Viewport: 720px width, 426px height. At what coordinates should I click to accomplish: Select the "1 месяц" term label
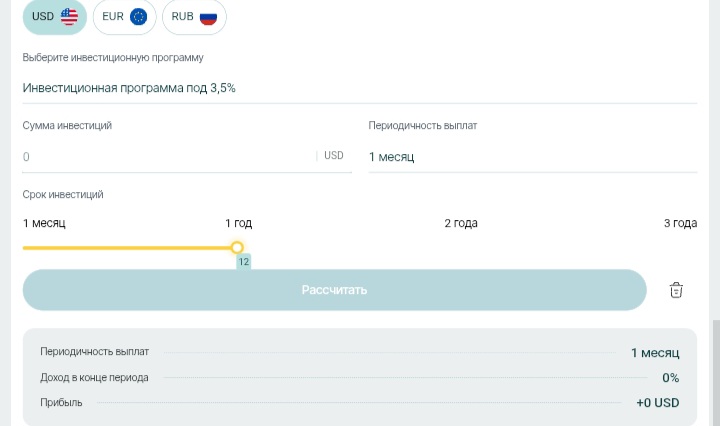[x=44, y=223]
